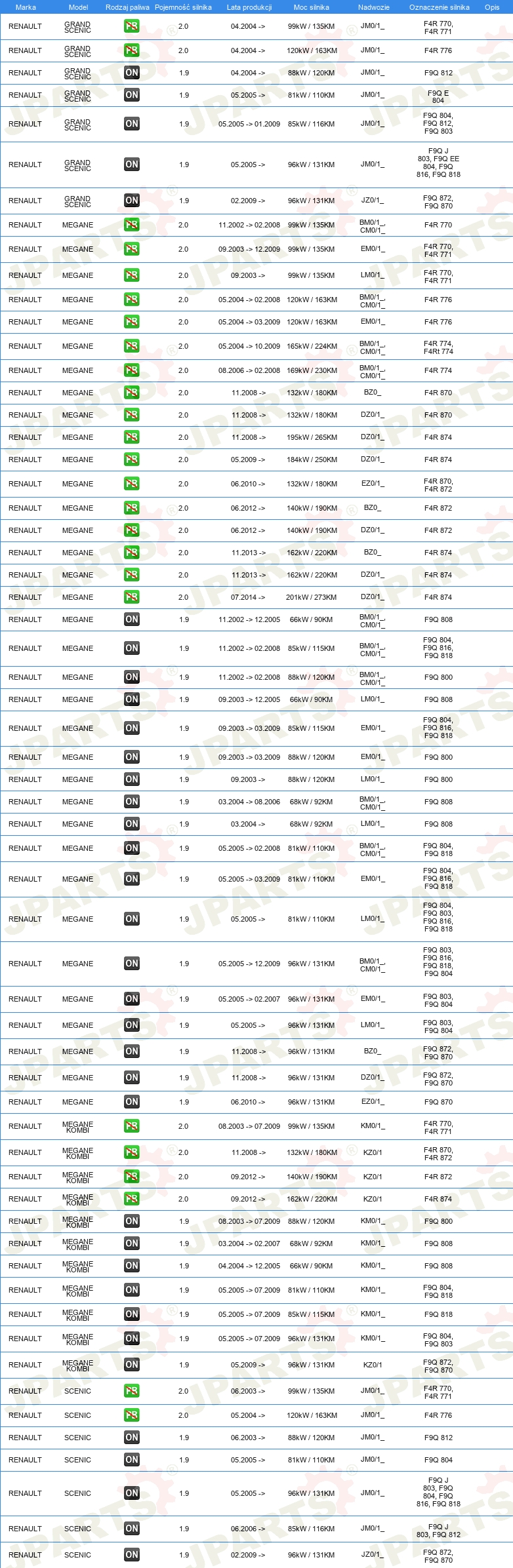Click the Lata produkcji column header
This screenshot has width=513, height=1568.
249,7
